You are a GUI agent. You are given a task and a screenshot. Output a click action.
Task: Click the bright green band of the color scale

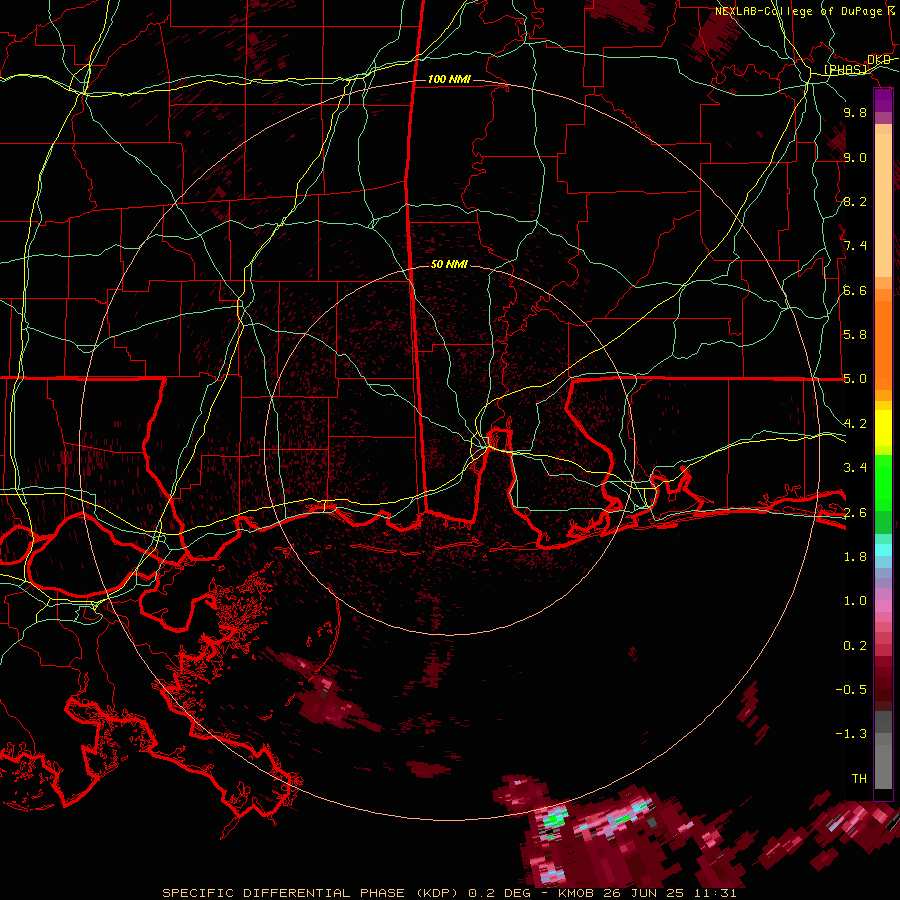(x=883, y=483)
